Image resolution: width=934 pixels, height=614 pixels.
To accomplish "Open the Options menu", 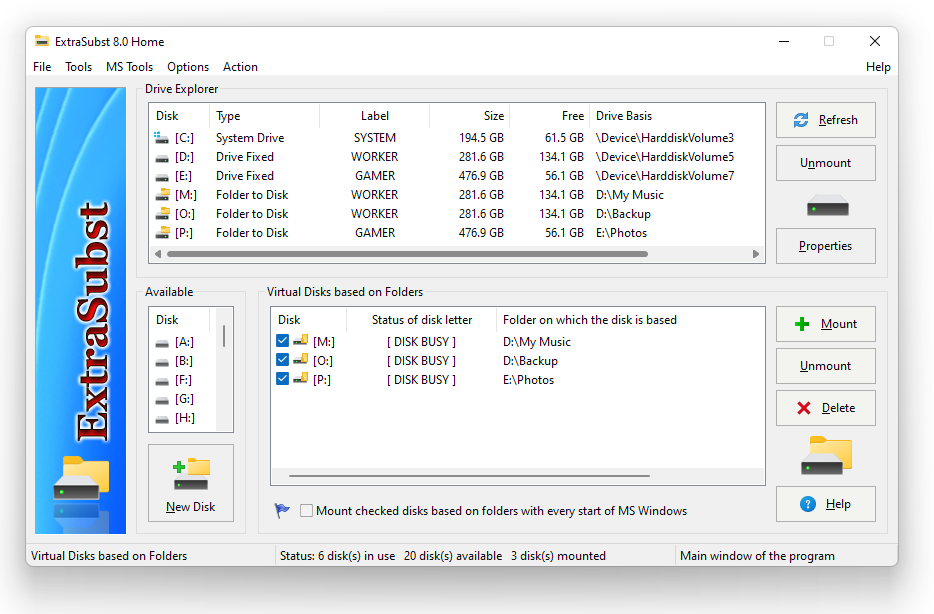I will [188, 67].
